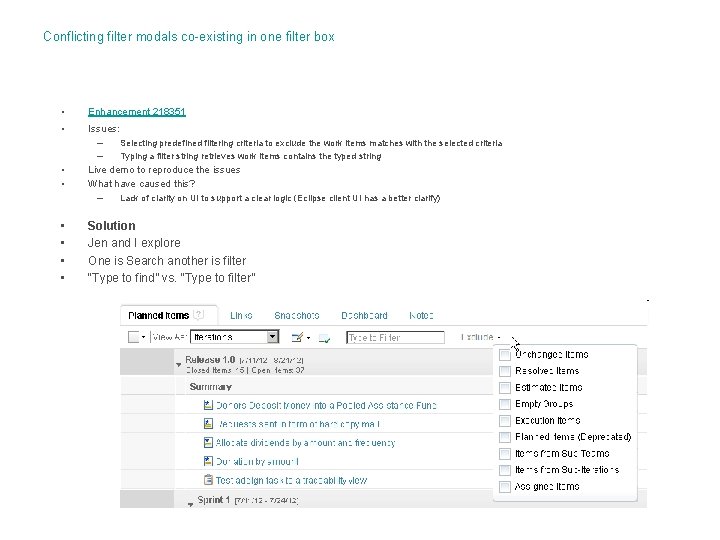Switch to the Dashboard tab
Screen dimensions: 720x540
click(x=364, y=315)
